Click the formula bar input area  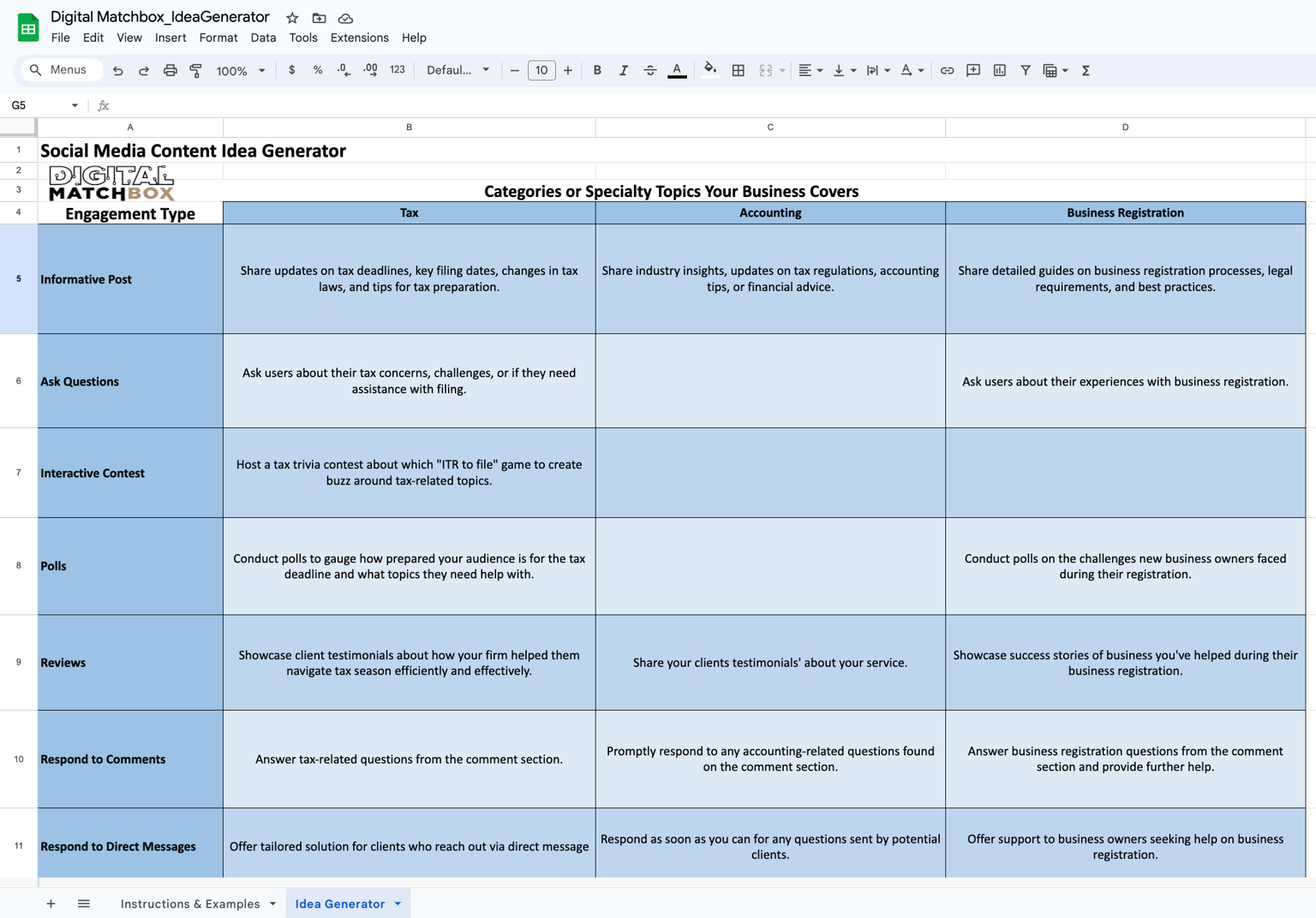coord(711,105)
